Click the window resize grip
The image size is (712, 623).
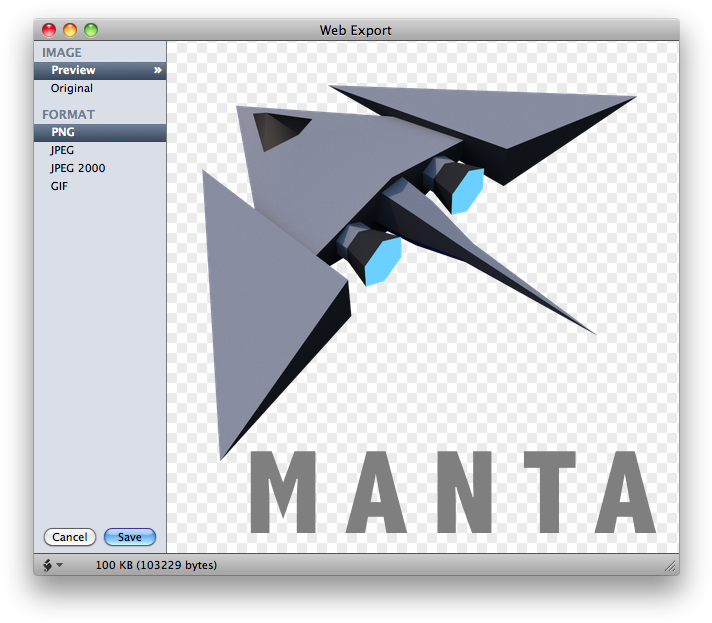[670, 566]
